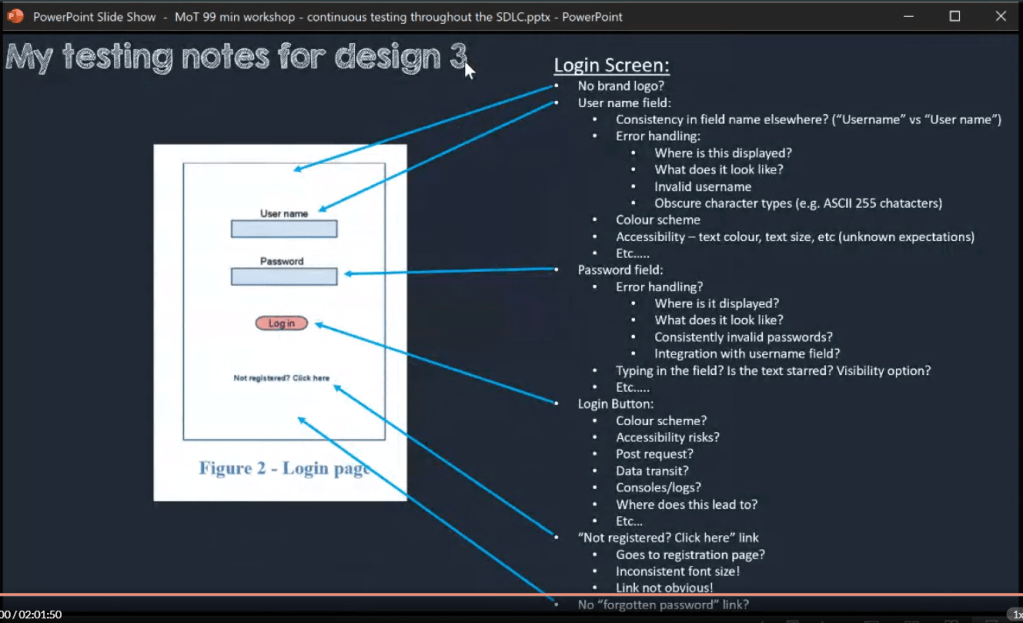The height and width of the screenshot is (623, 1023).
Task: Close the PowerPoint Slide Show window
Action: click(1001, 16)
